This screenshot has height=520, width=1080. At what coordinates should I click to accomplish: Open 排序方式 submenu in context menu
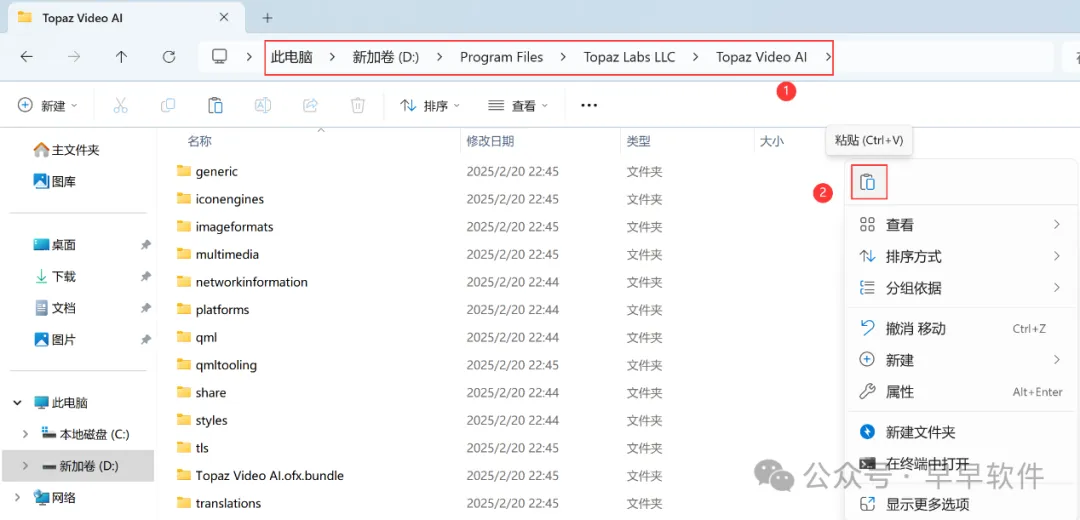(x=961, y=257)
